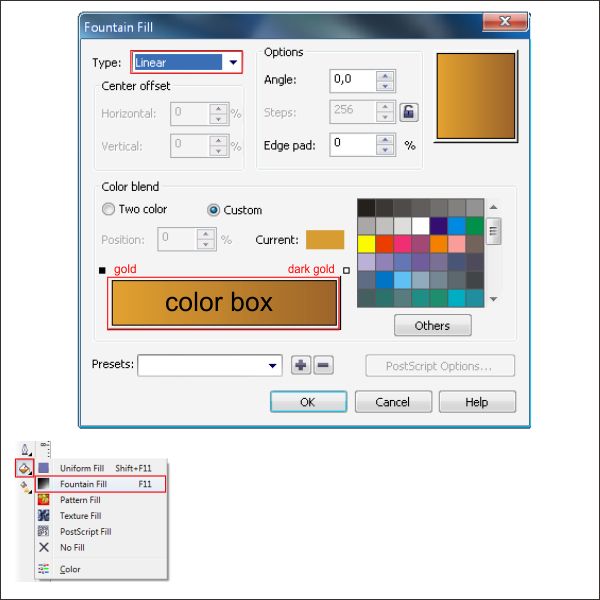This screenshot has width=600, height=600.
Task: Click the Horizontal offset field
Action: (x=190, y=114)
